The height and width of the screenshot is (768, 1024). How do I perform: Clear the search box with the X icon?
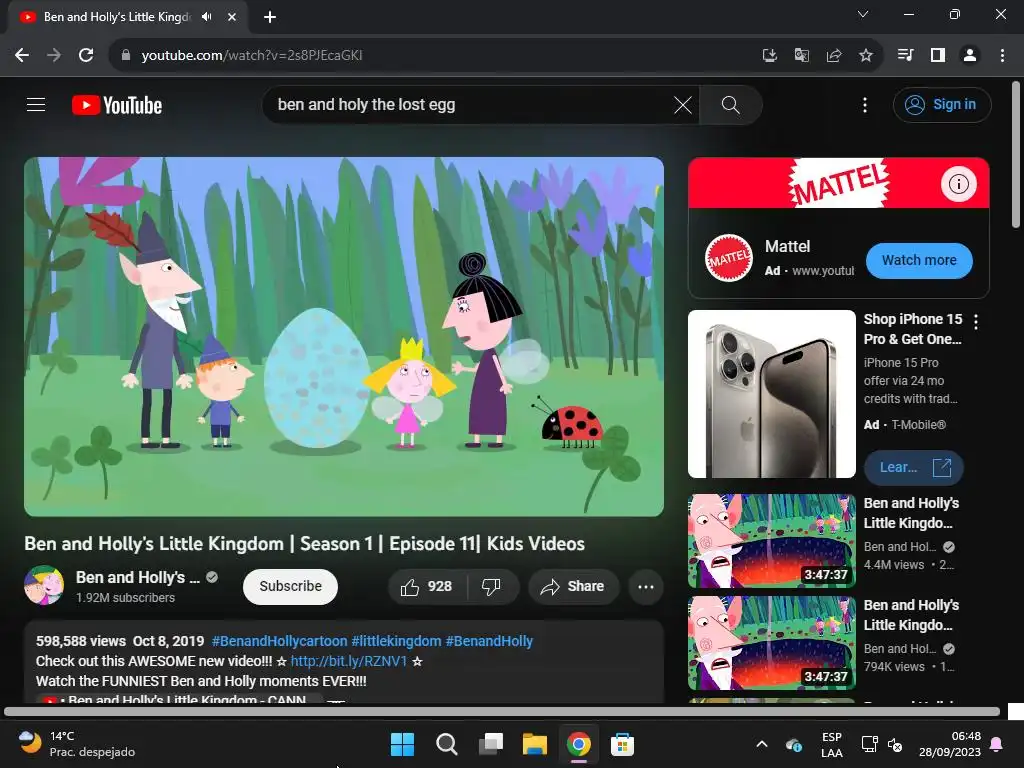(682, 104)
